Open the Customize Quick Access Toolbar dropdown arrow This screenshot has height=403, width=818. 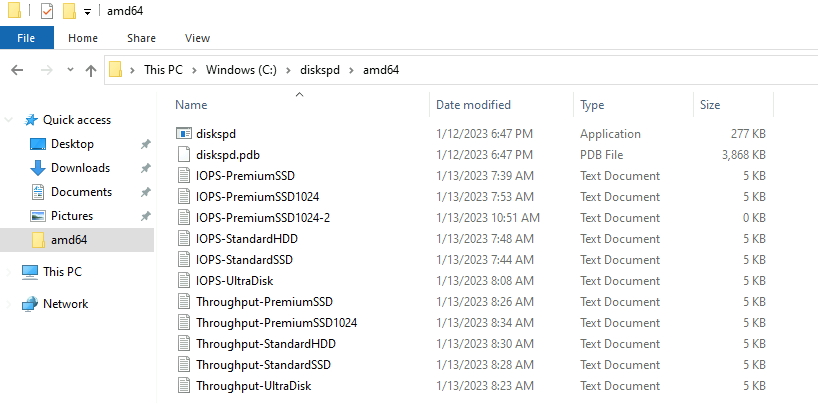[x=87, y=12]
